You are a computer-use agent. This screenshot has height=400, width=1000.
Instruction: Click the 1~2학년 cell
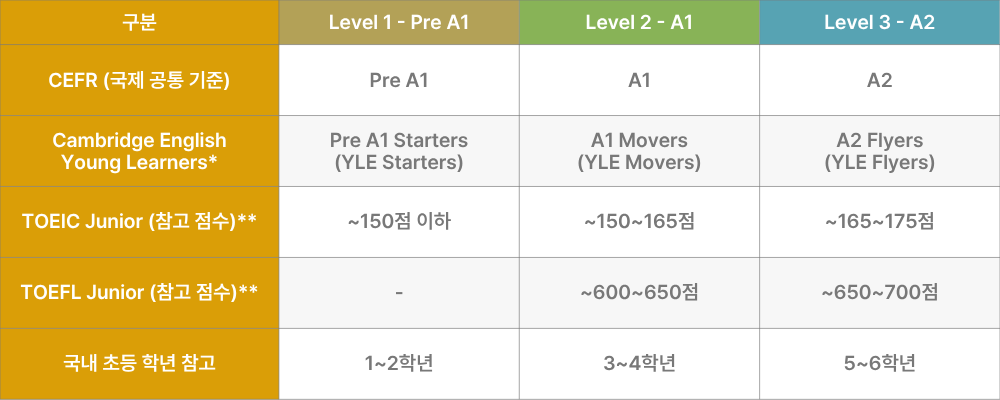[399, 362]
